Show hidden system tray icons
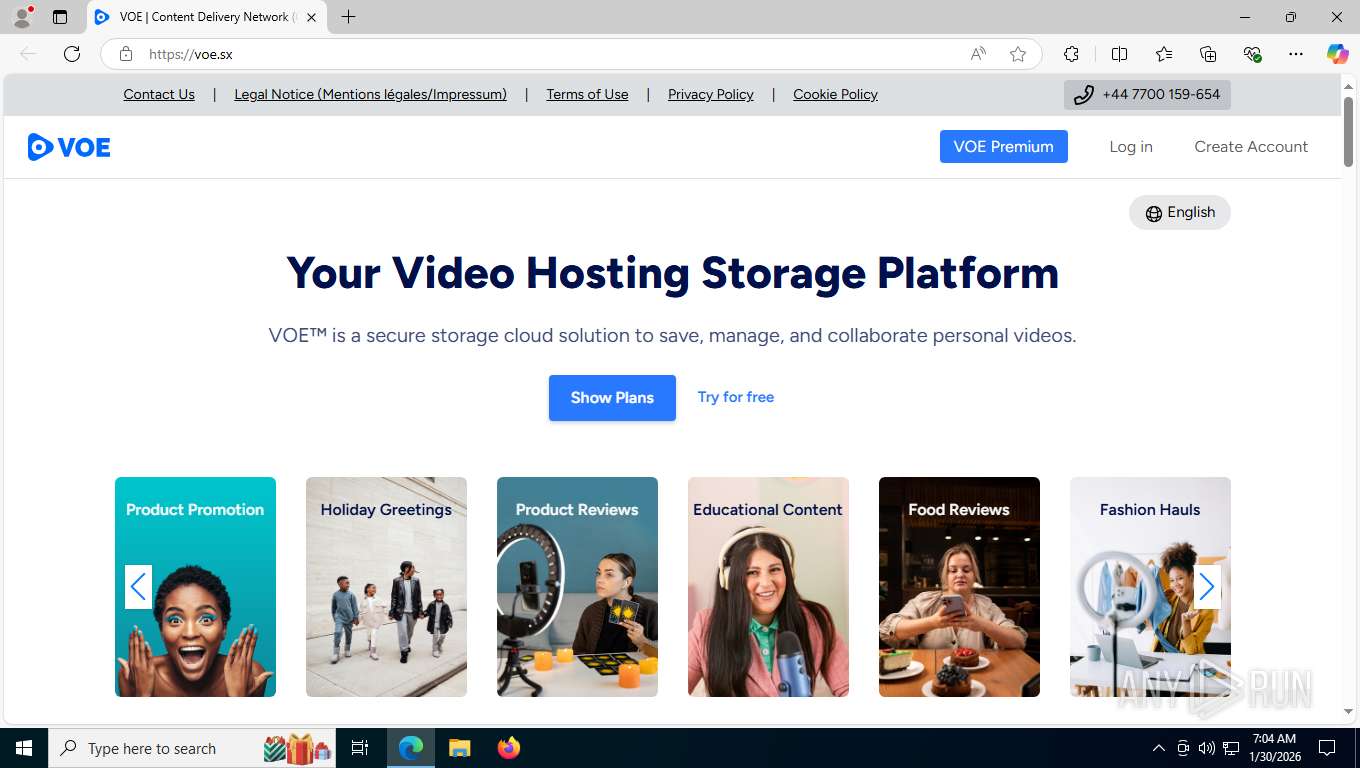 tap(1159, 748)
